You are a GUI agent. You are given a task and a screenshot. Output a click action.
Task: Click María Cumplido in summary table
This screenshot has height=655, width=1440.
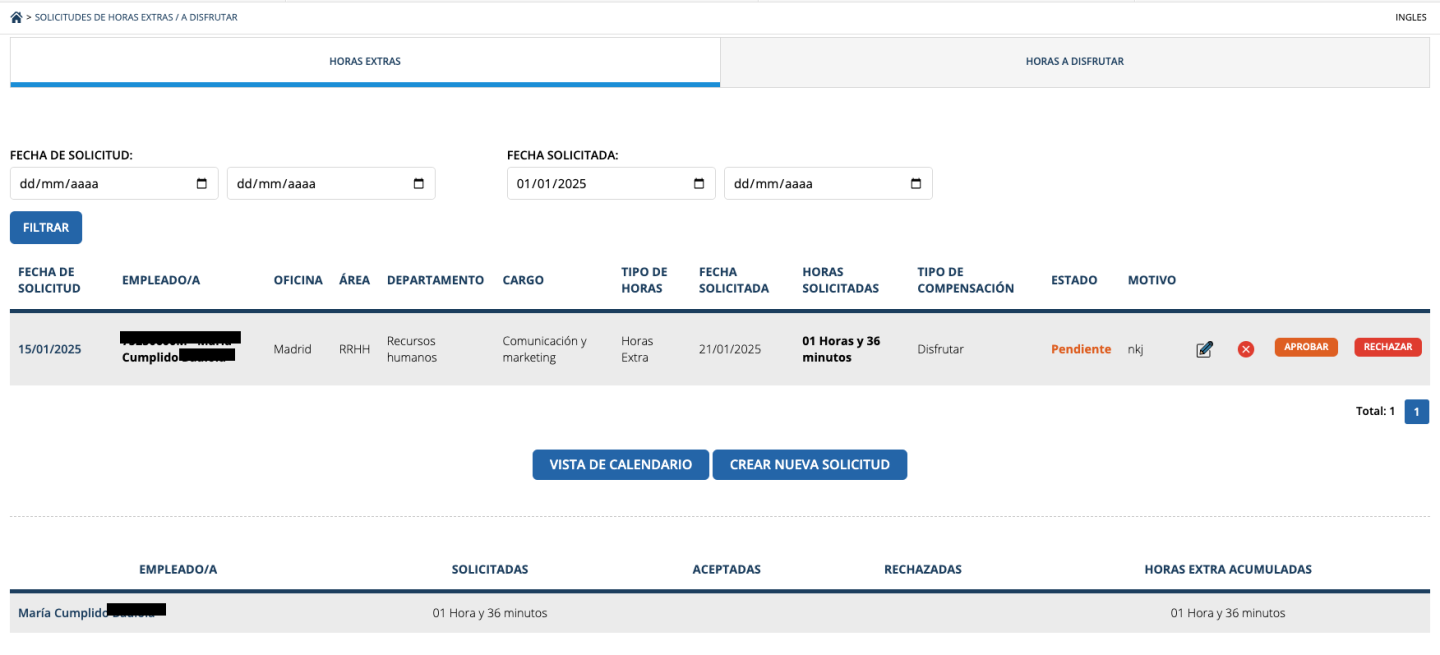pos(63,613)
